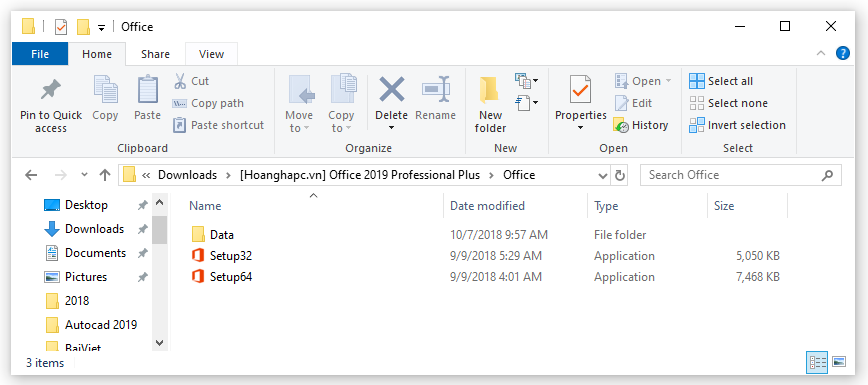The image size is (868, 385).
Task: Collapse the ribbon with the chevron
Action: (x=820, y=53)
